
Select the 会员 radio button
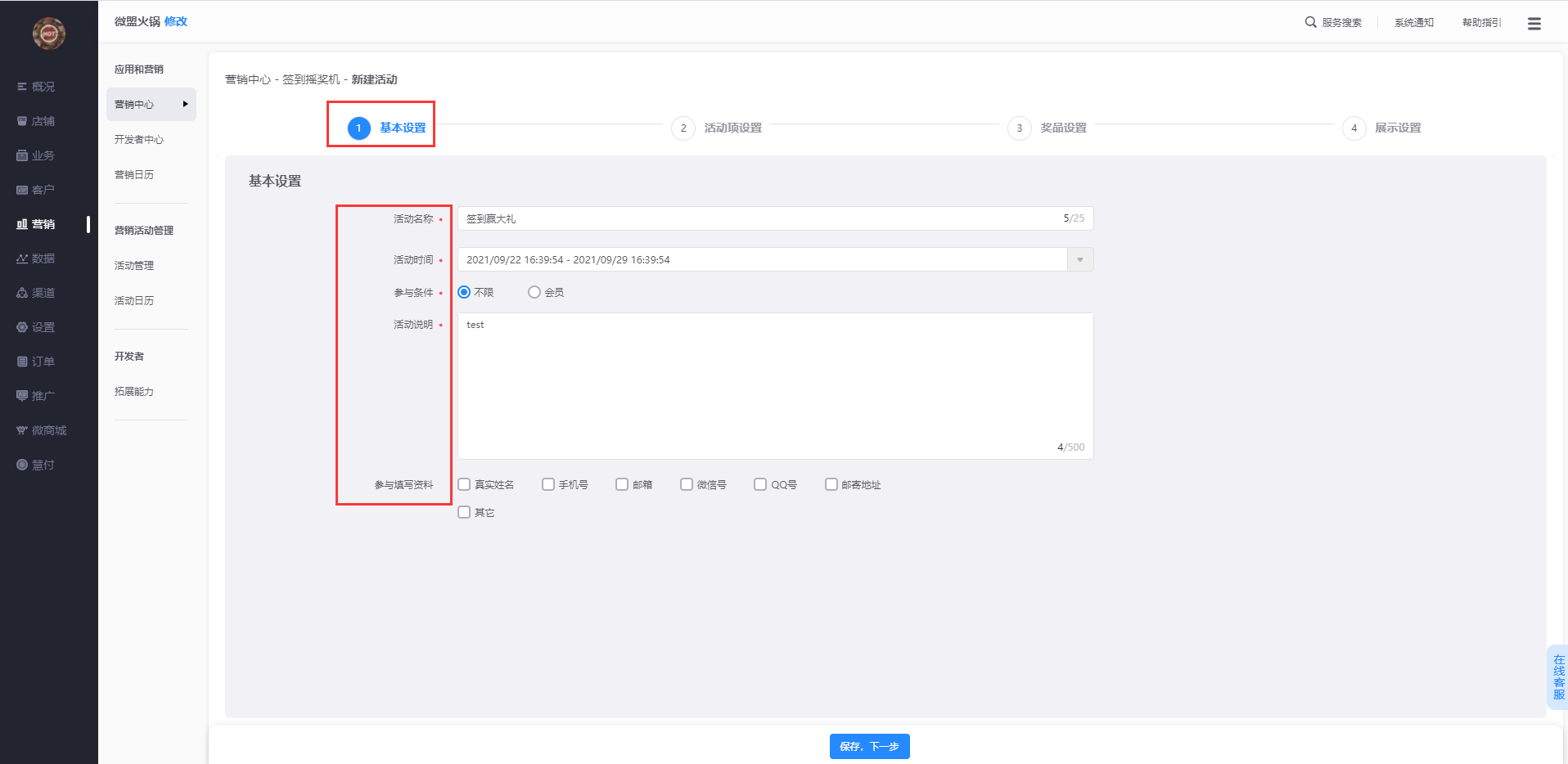tap(534, 292)
